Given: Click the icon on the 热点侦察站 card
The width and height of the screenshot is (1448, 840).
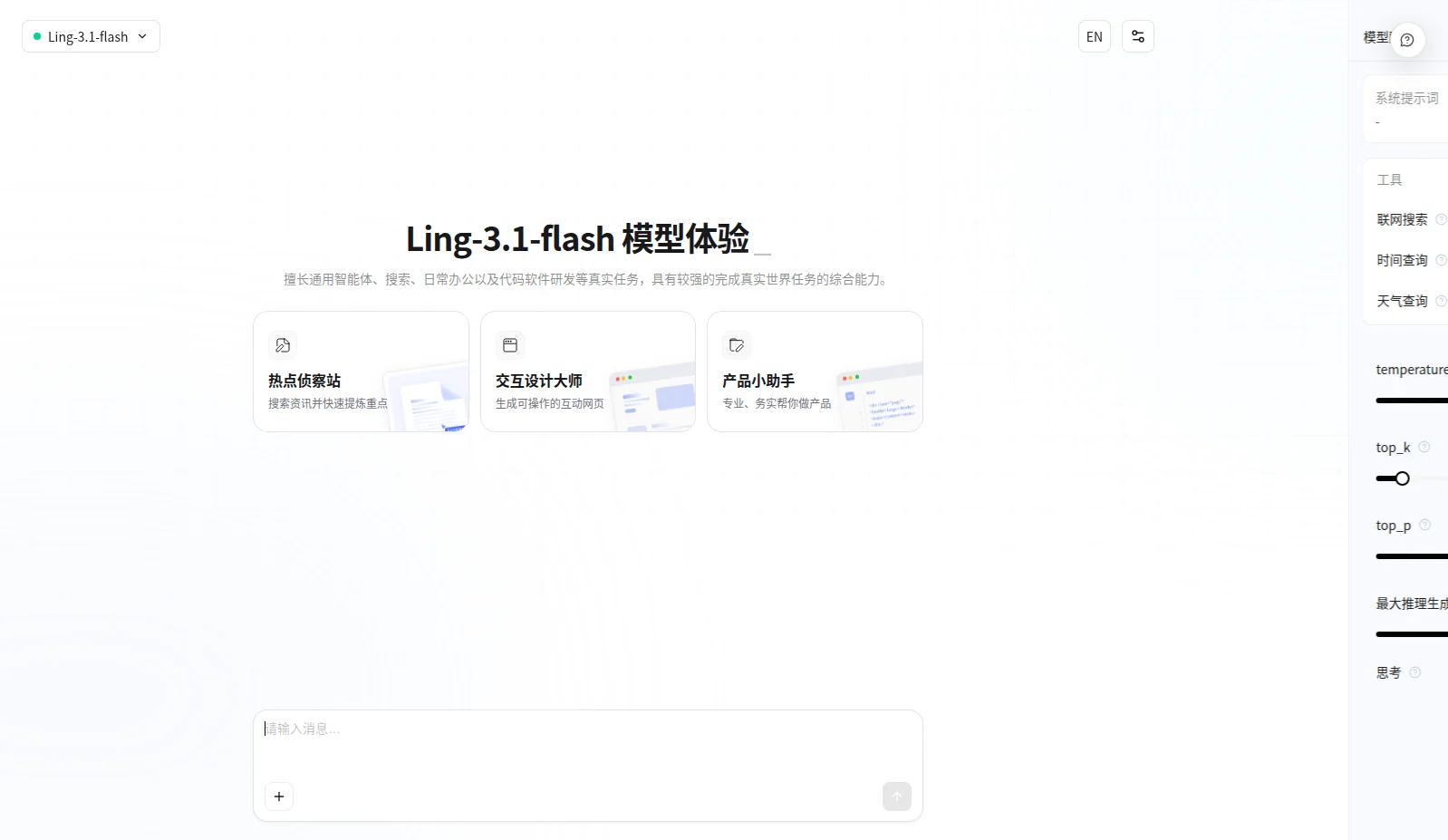Looking at the screenshot, I should [x=283, y=345].
